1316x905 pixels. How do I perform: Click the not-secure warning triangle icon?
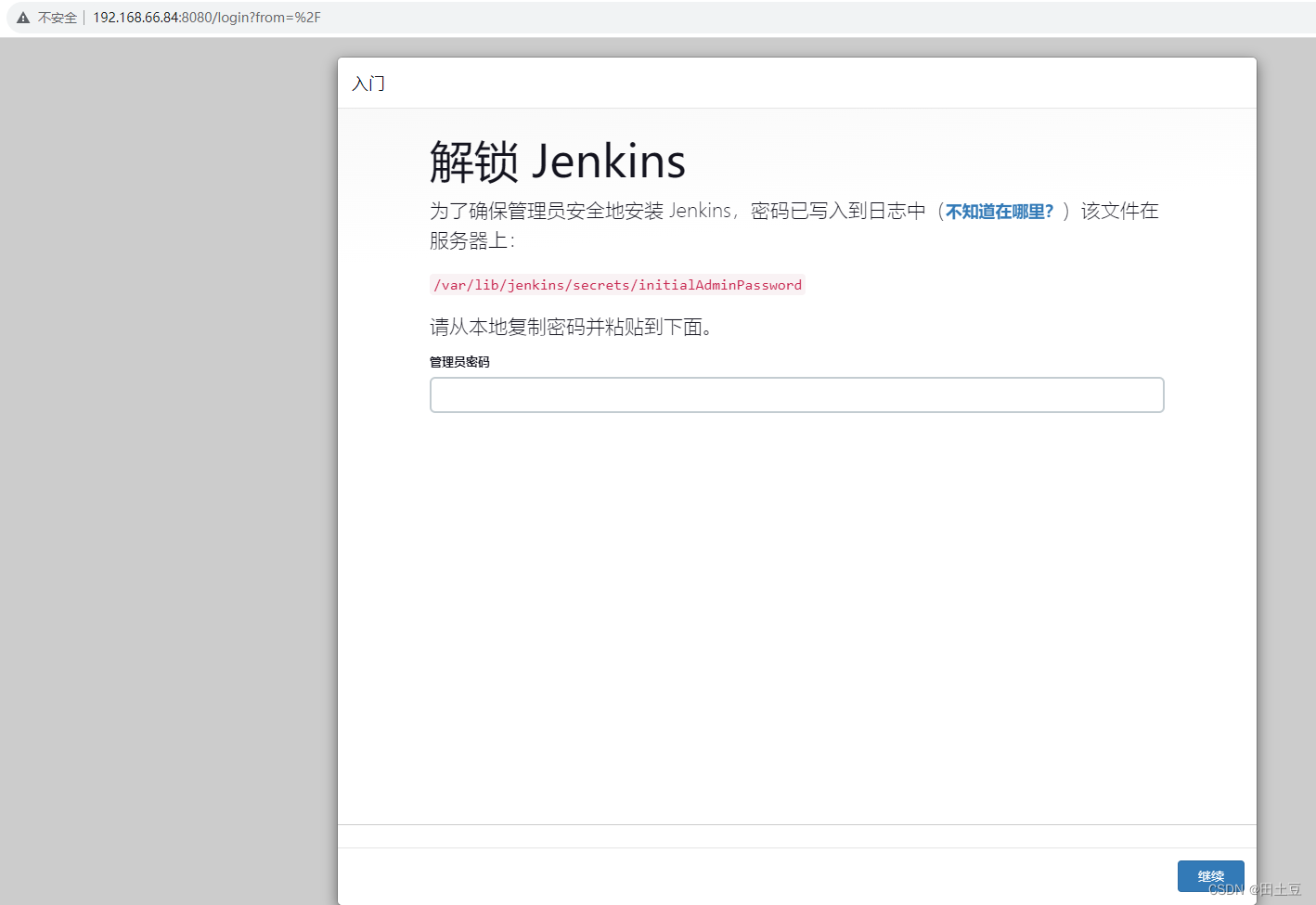pos(23,18)
